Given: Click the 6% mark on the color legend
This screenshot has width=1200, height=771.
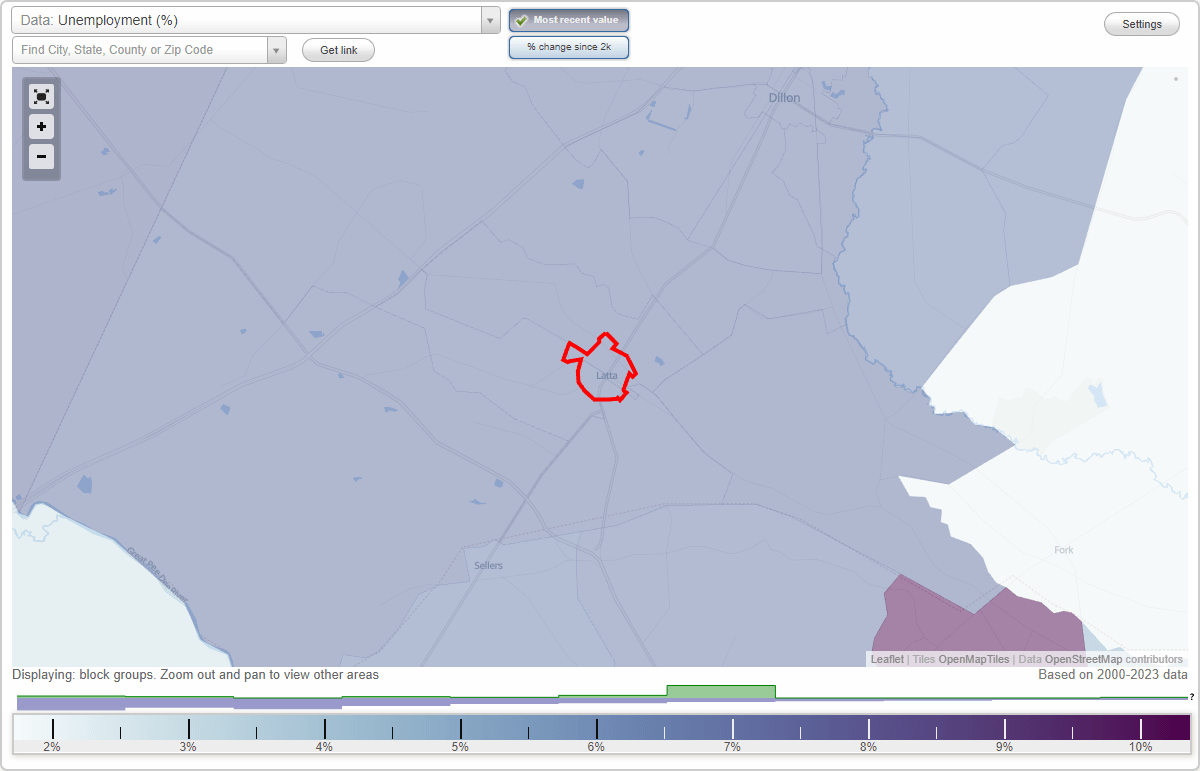Looking at the screenshot, I should pyautogui.click(x=595, y=727).
